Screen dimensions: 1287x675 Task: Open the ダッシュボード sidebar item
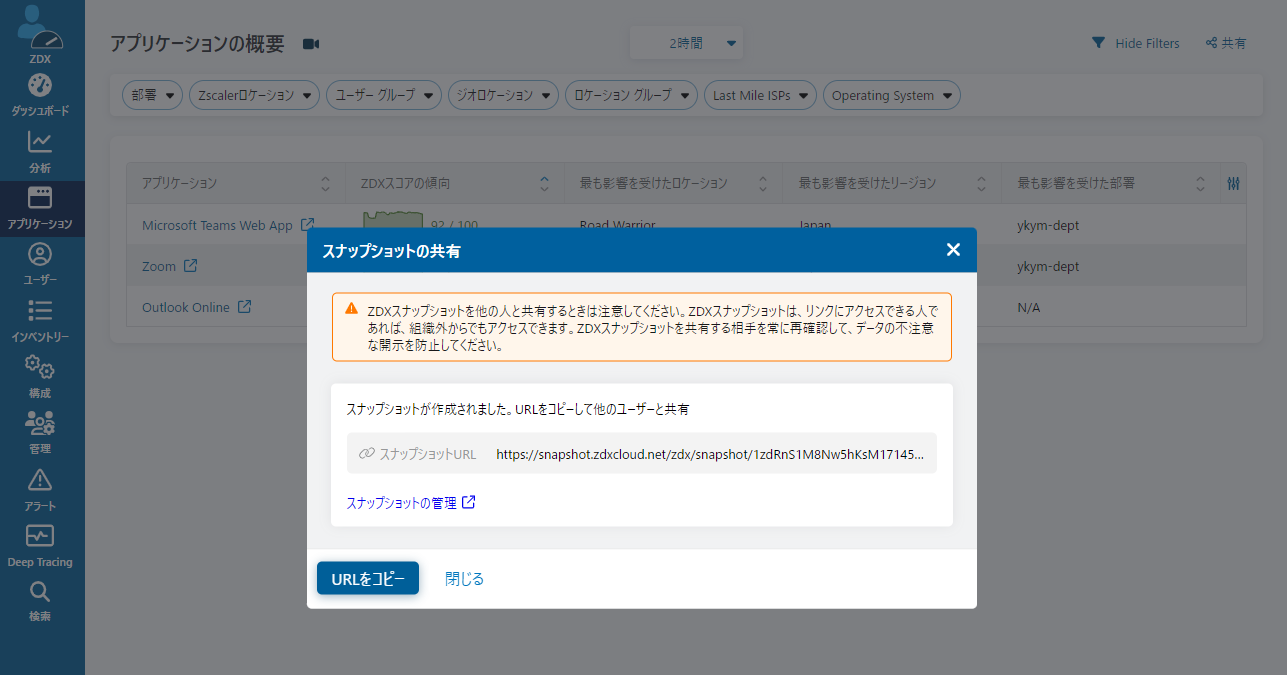point(41,95)
